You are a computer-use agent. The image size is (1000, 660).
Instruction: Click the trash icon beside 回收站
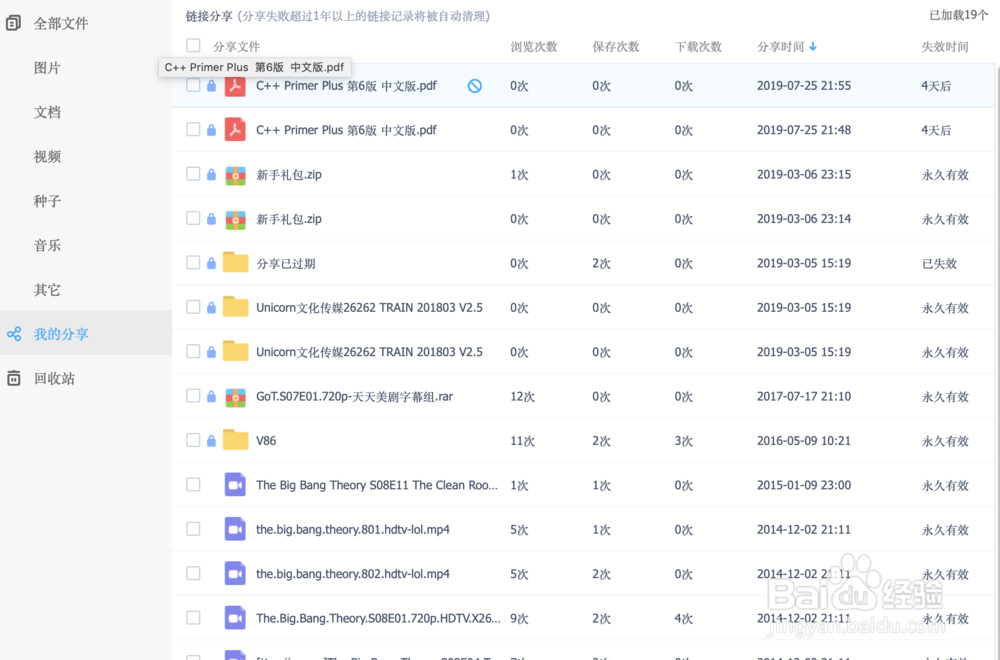[14, 378]
